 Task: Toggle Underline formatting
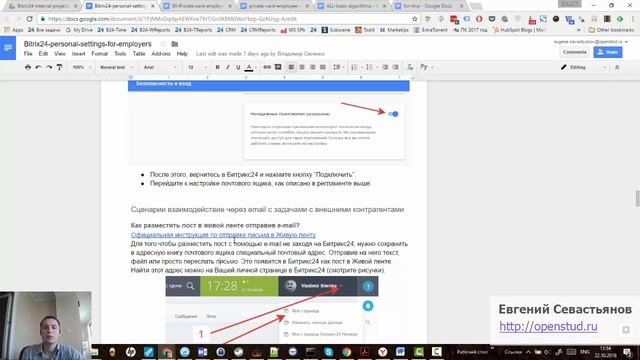(238, 67)
